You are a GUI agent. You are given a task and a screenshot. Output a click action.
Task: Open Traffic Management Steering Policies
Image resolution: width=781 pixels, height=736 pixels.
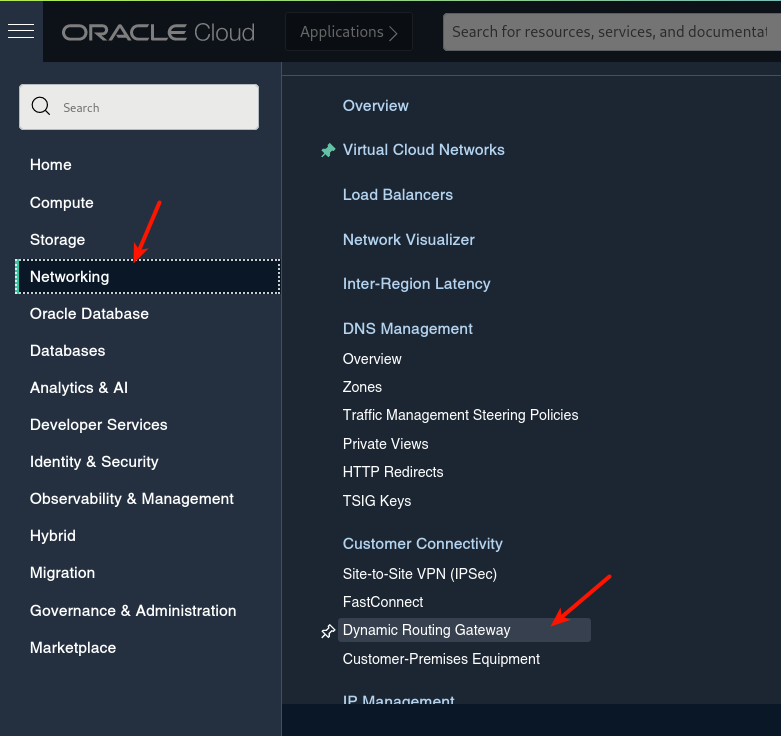[461, 415]
